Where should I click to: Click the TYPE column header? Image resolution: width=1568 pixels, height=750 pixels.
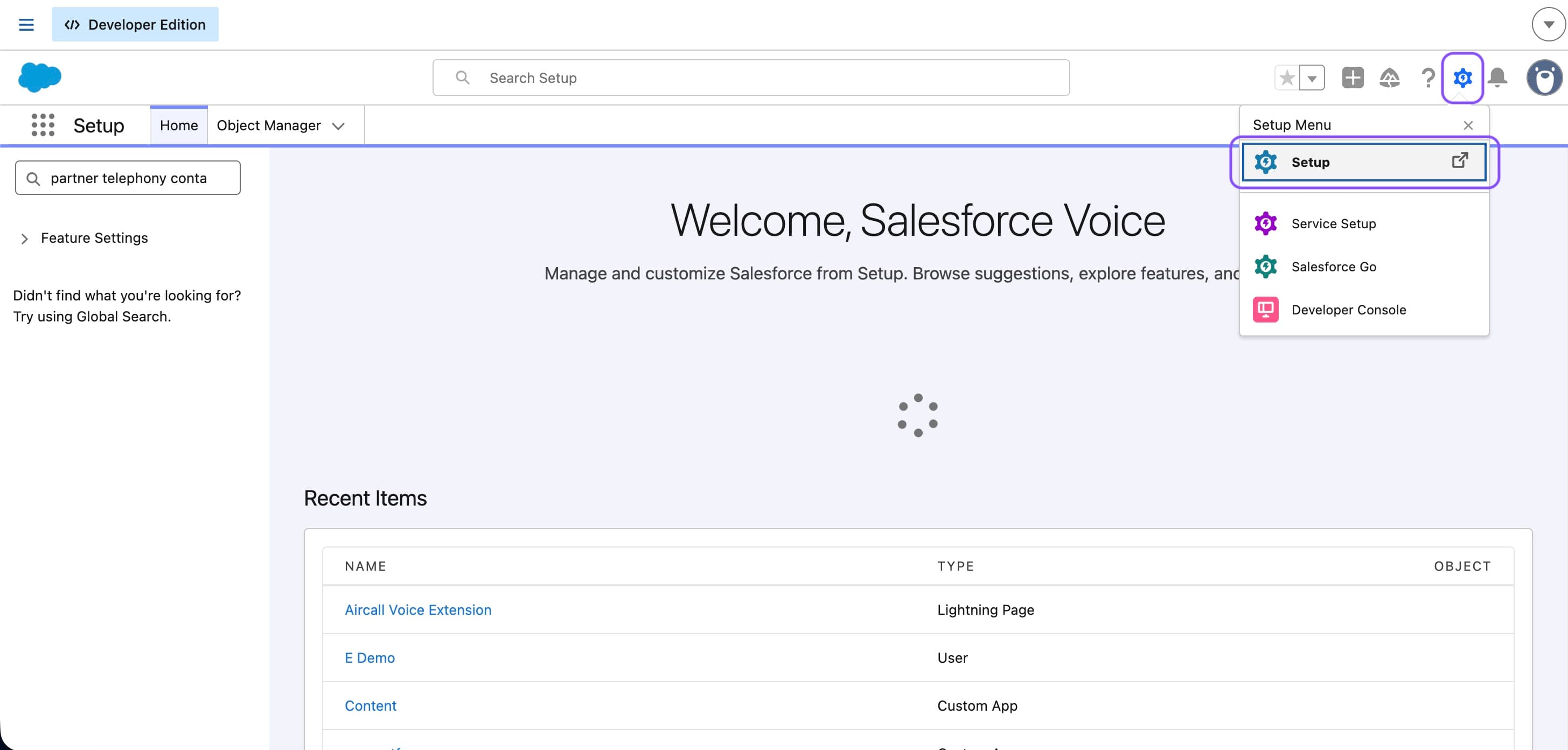956,566
